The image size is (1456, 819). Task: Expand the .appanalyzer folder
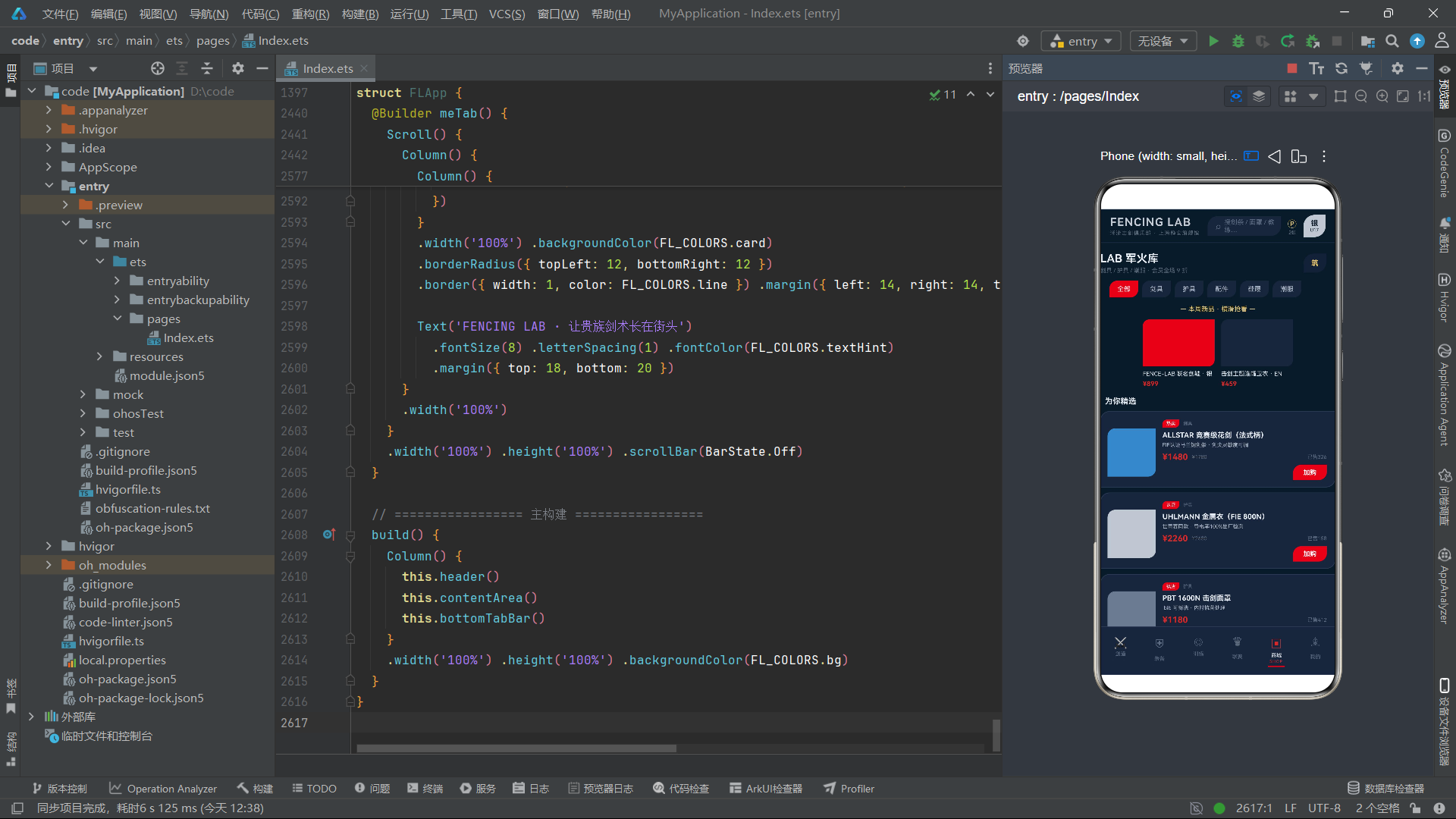[49, 110]
